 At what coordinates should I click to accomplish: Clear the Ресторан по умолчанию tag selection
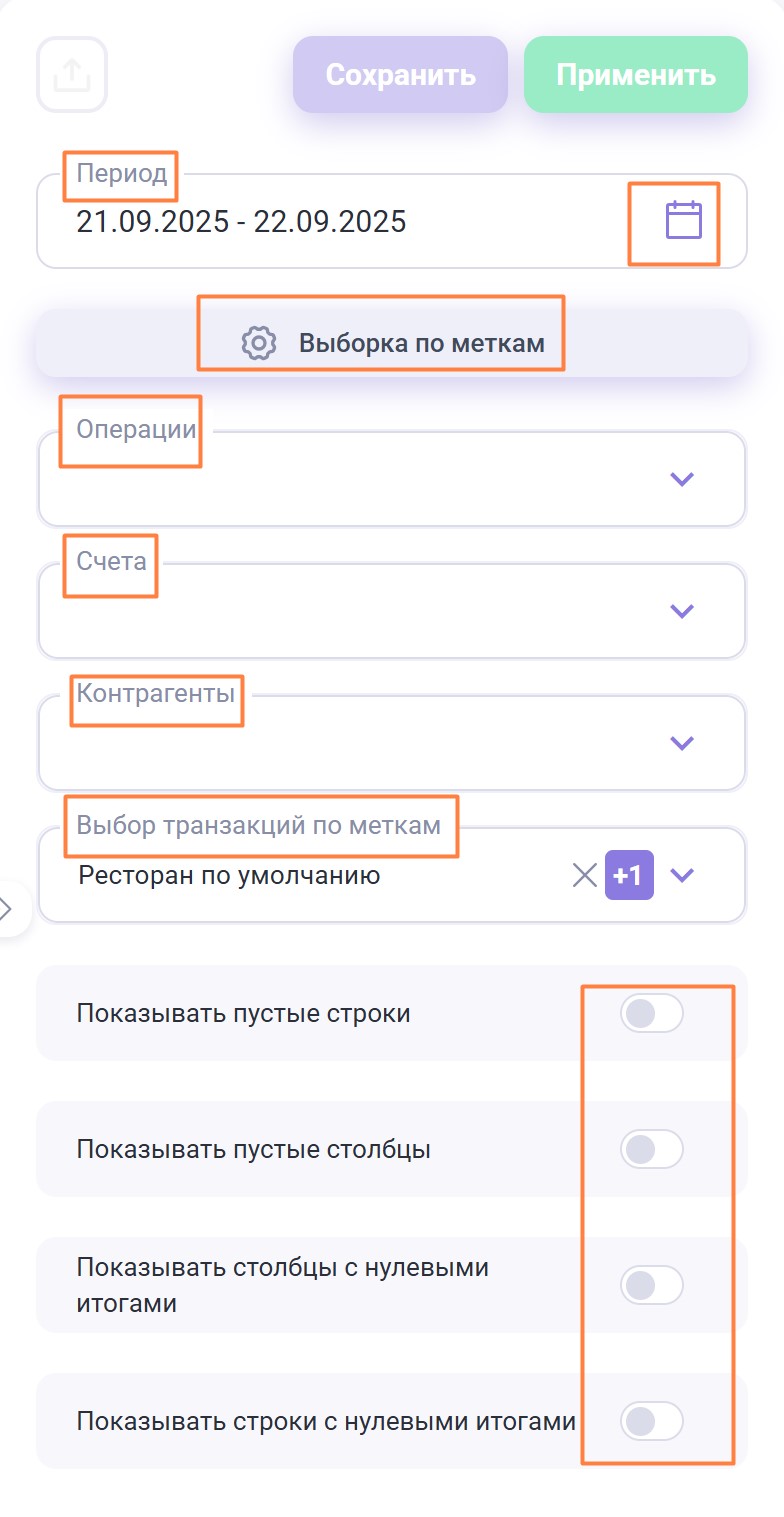click(x=584, y=876)
